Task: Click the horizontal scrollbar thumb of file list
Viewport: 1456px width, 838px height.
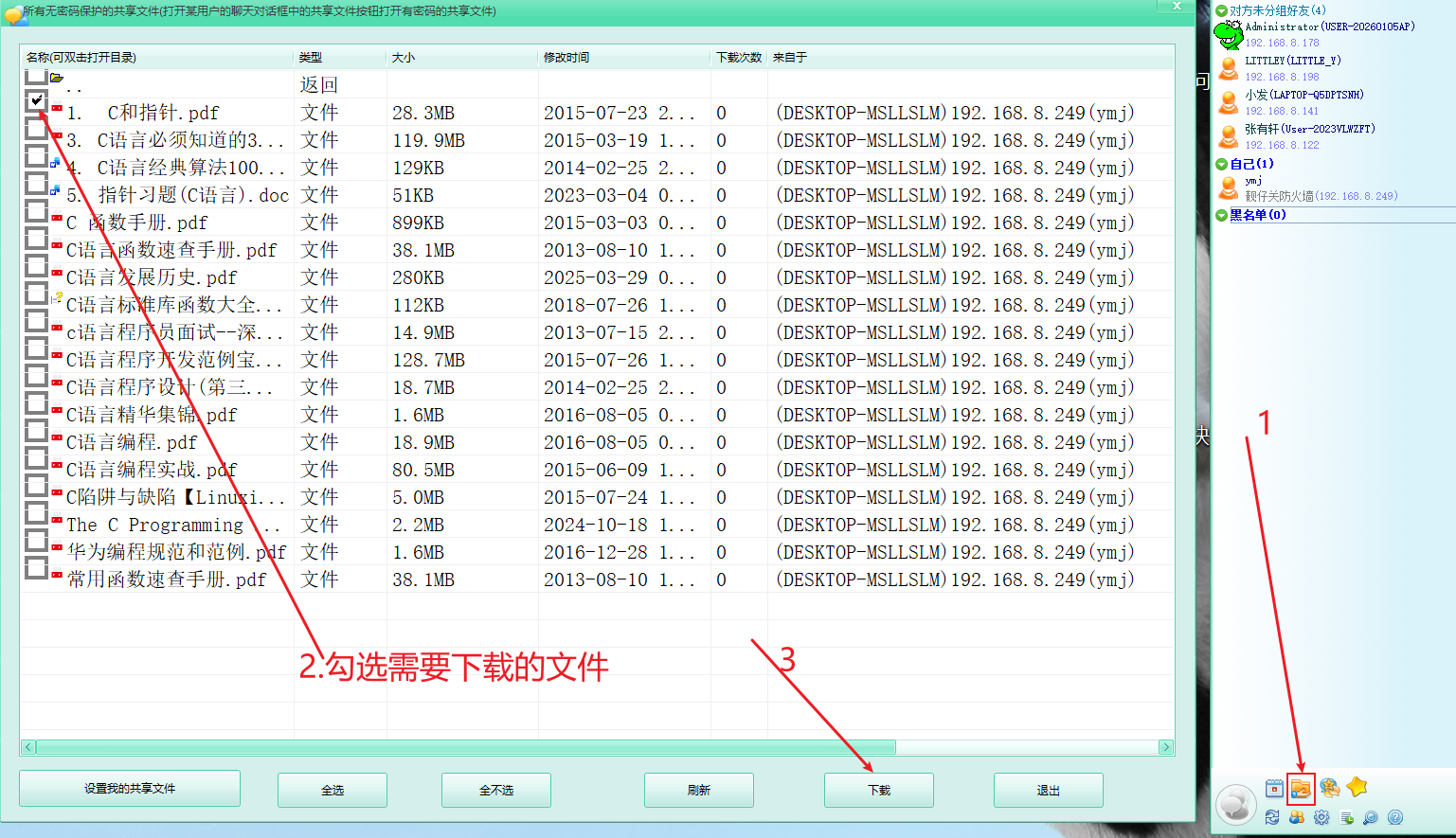Action: coord(466,747)
